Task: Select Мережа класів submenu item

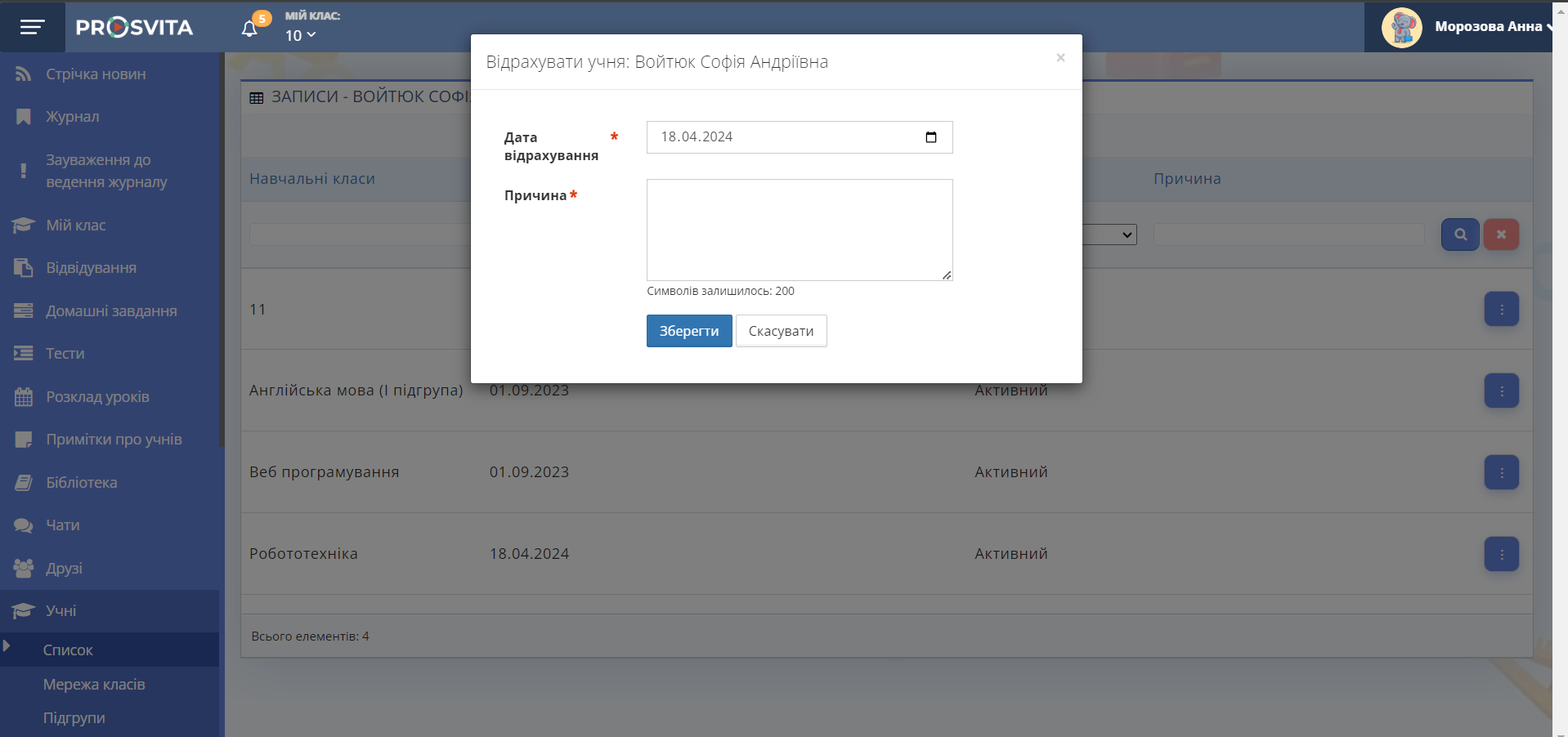Action: point(94,685)
